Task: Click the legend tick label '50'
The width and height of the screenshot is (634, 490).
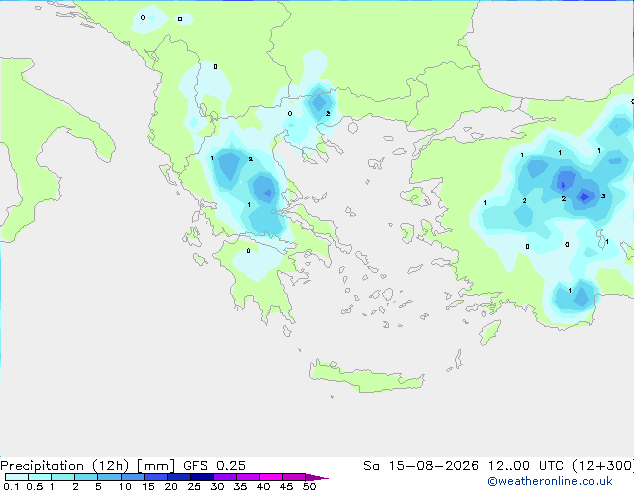Action: click(x=309, y=486)
